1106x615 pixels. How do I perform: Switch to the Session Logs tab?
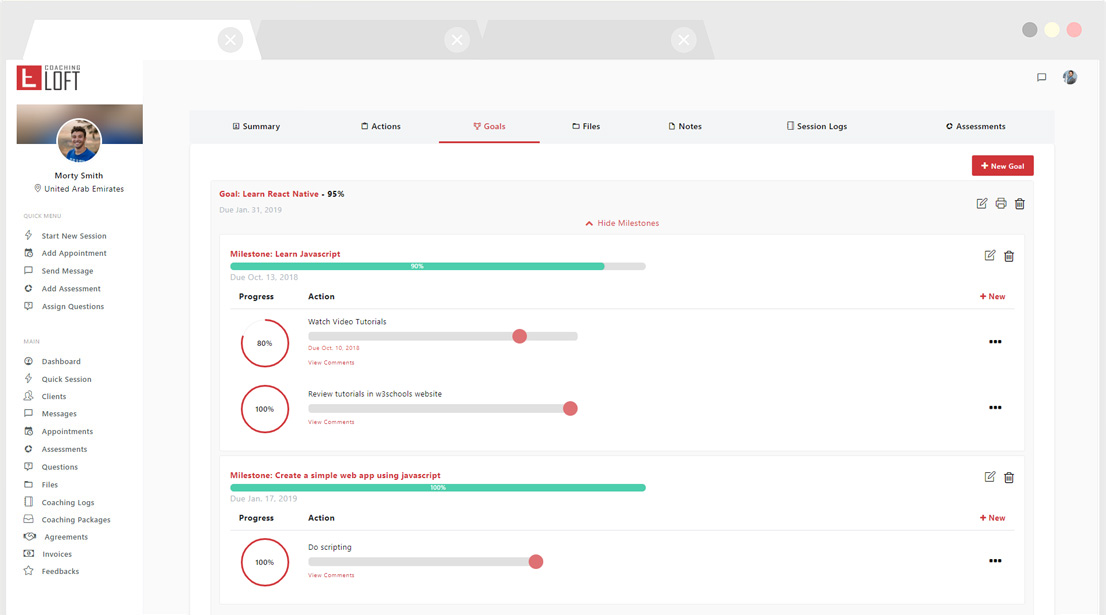click(x=816, y=127)
